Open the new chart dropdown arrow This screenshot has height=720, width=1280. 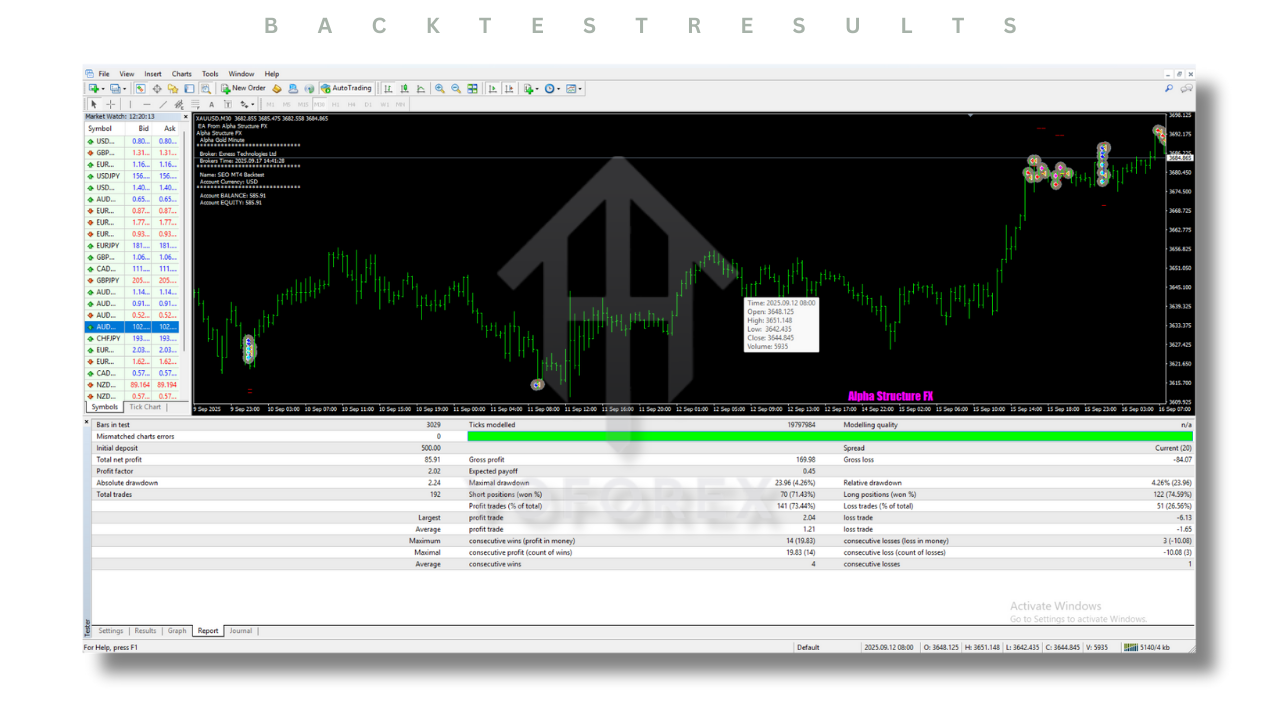tap(103, 89)
